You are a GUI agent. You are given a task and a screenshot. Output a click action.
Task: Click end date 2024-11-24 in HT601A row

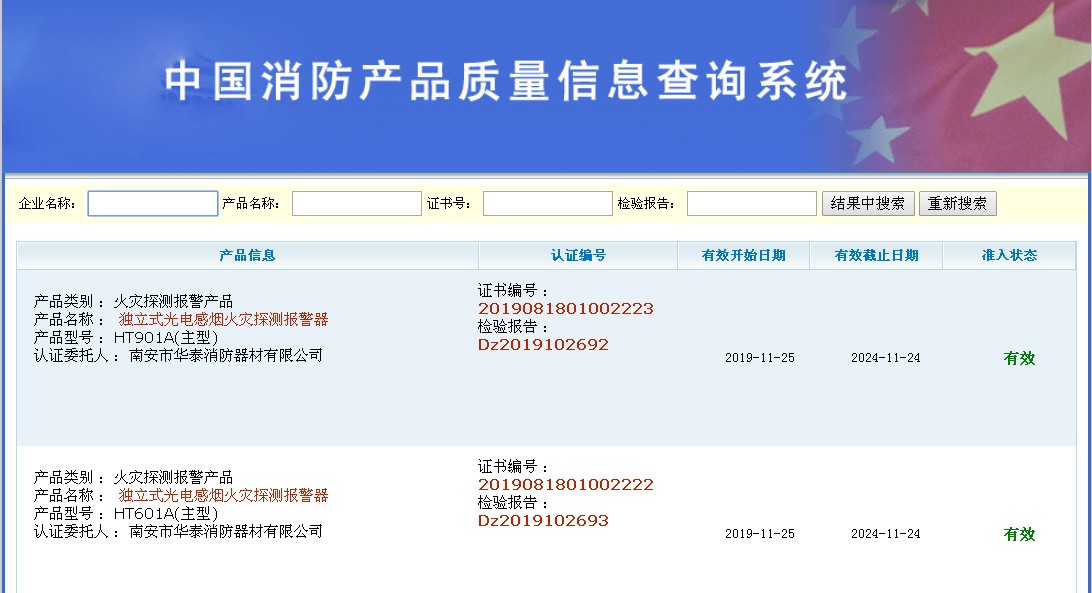(x=886, y=534)
